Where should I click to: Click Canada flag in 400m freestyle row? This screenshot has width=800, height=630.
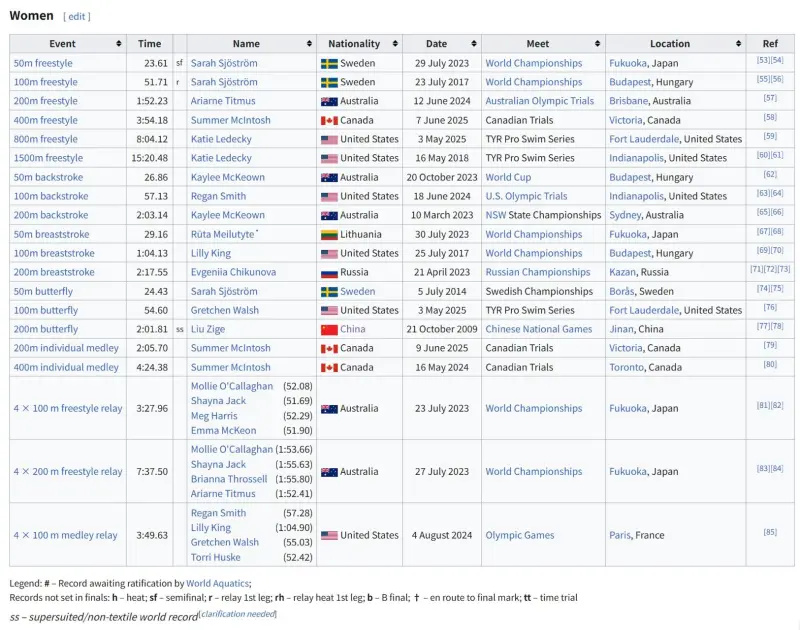tap(329, 121)
